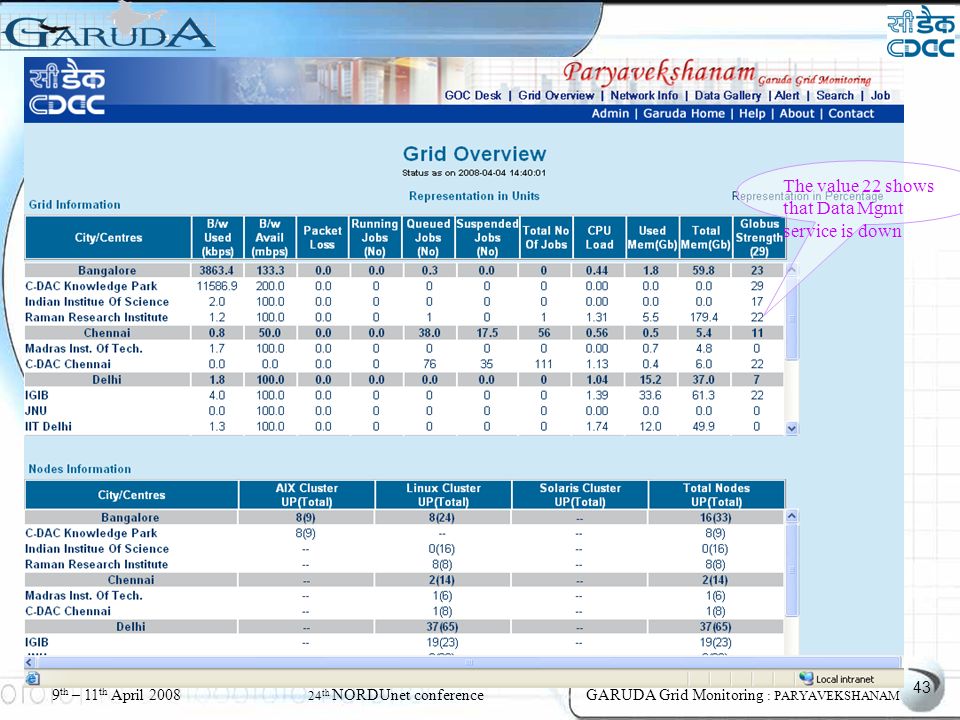Click the Suspended Jobs column header
Screen dimensions: 960x720
click(487, 238)
